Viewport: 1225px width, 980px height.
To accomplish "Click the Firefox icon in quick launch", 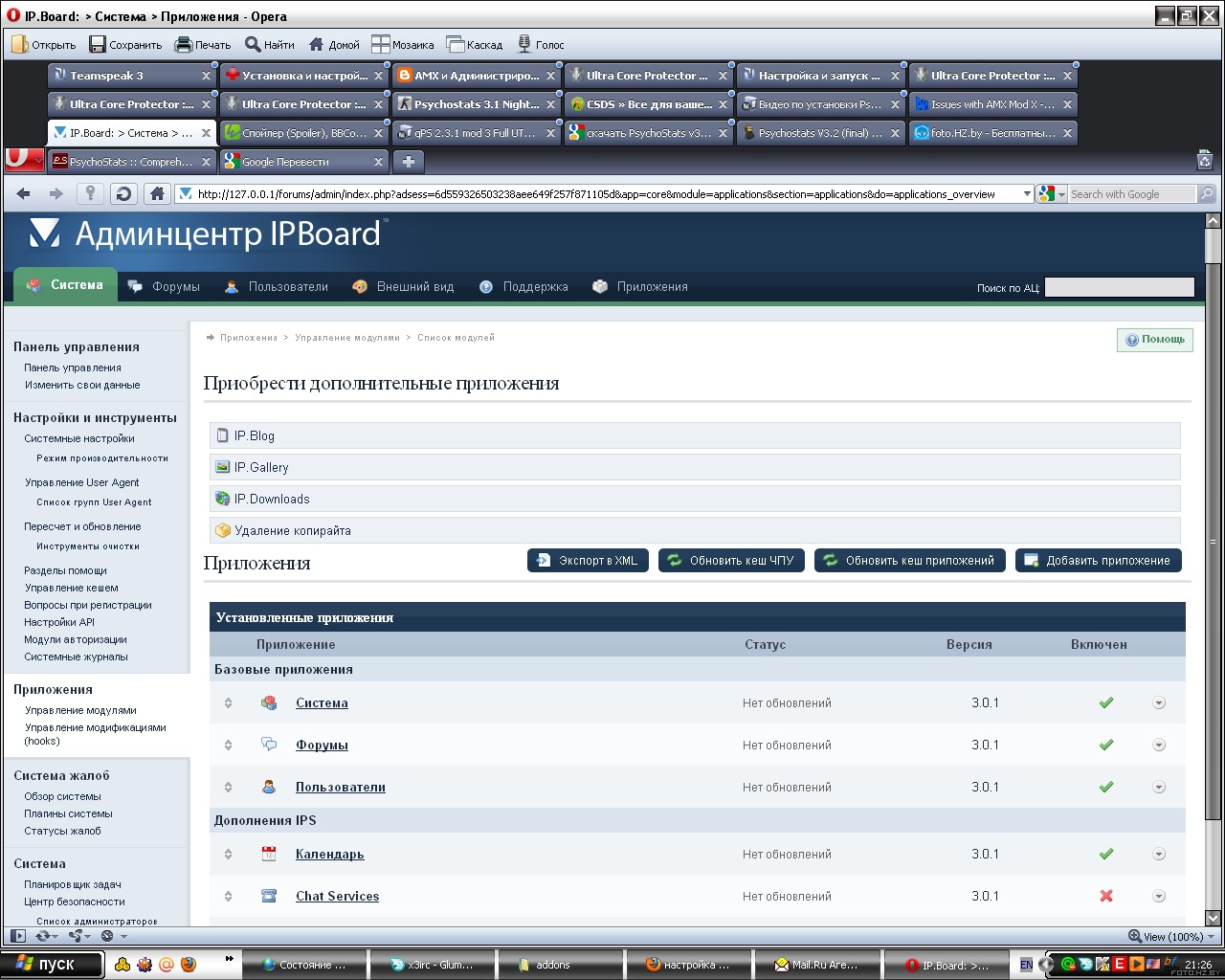I will pyautogui.click(x=189, y=965).
